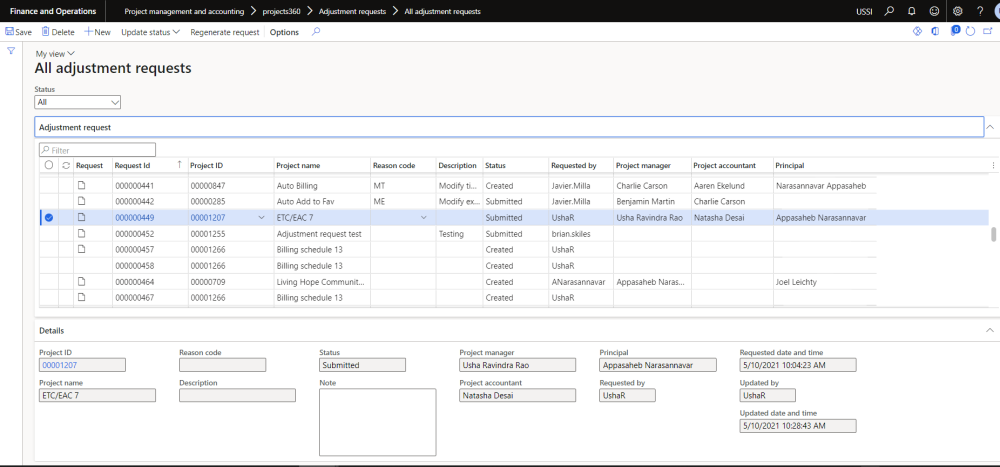The image size is (1000, 467).
Task: Open Project ID link 00001207 in Details
Action: pos(56,365)
